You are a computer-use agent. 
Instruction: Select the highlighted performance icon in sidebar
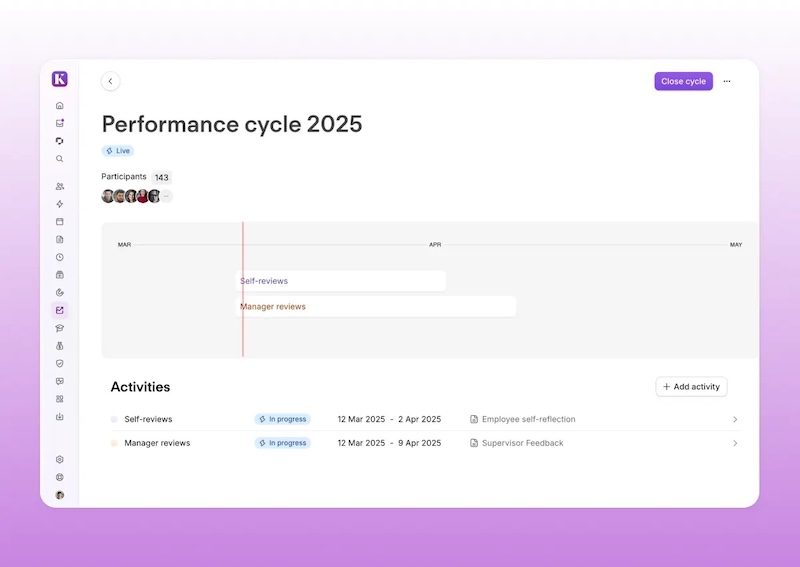60,310
